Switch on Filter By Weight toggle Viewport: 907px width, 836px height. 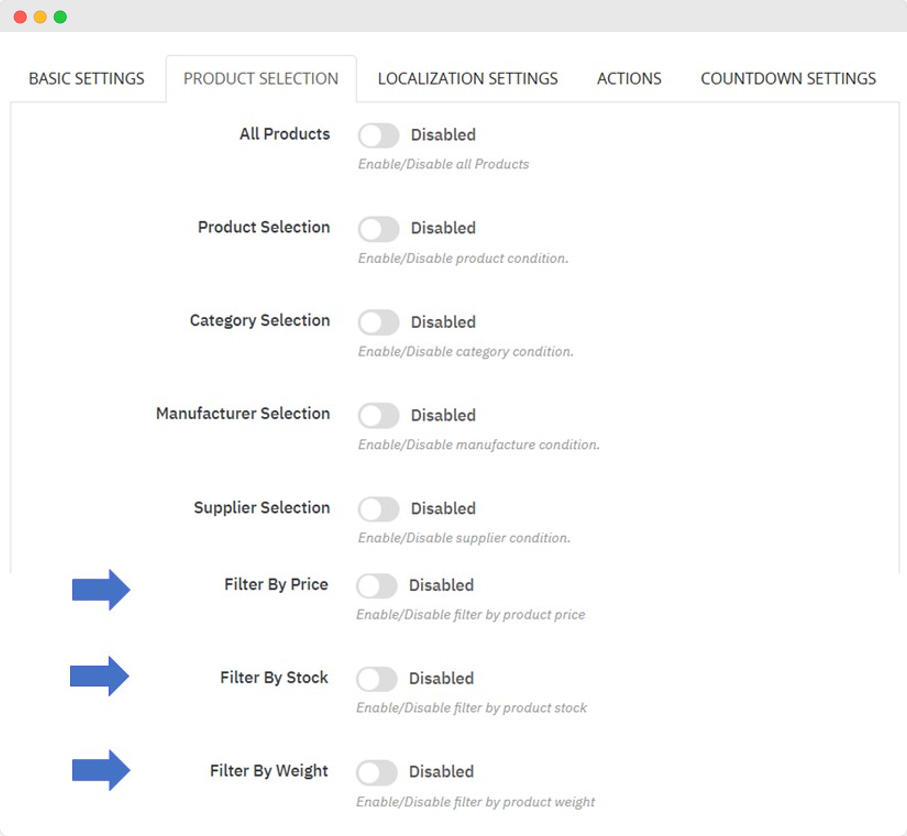pyautogui.click(x=377, y=772)
